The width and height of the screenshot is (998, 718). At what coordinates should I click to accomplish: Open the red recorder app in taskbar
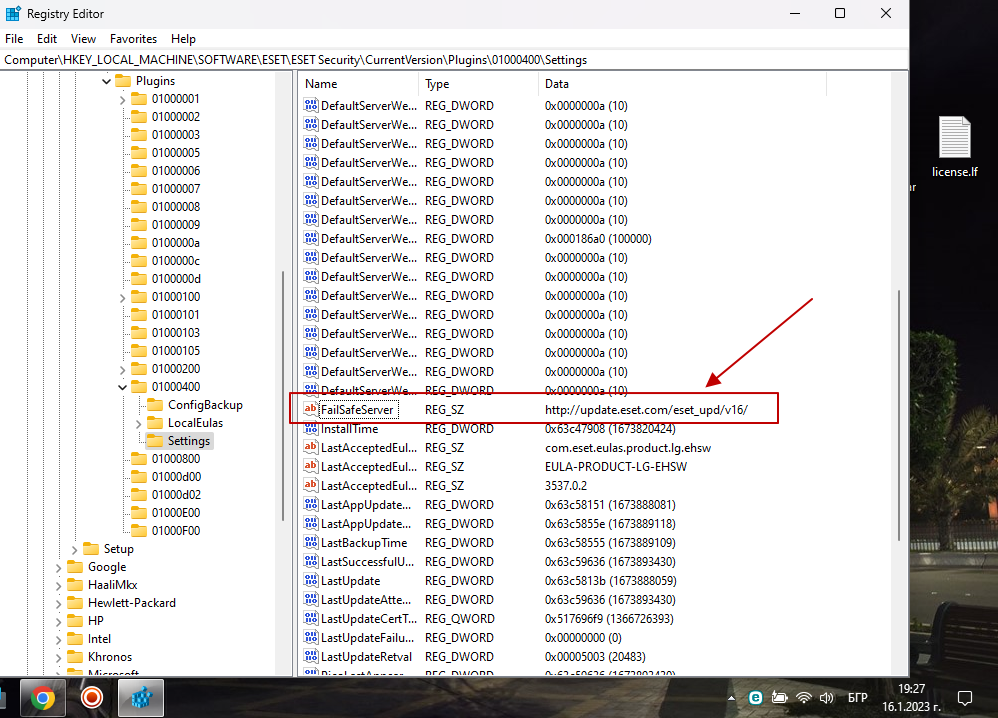(92, 698)
